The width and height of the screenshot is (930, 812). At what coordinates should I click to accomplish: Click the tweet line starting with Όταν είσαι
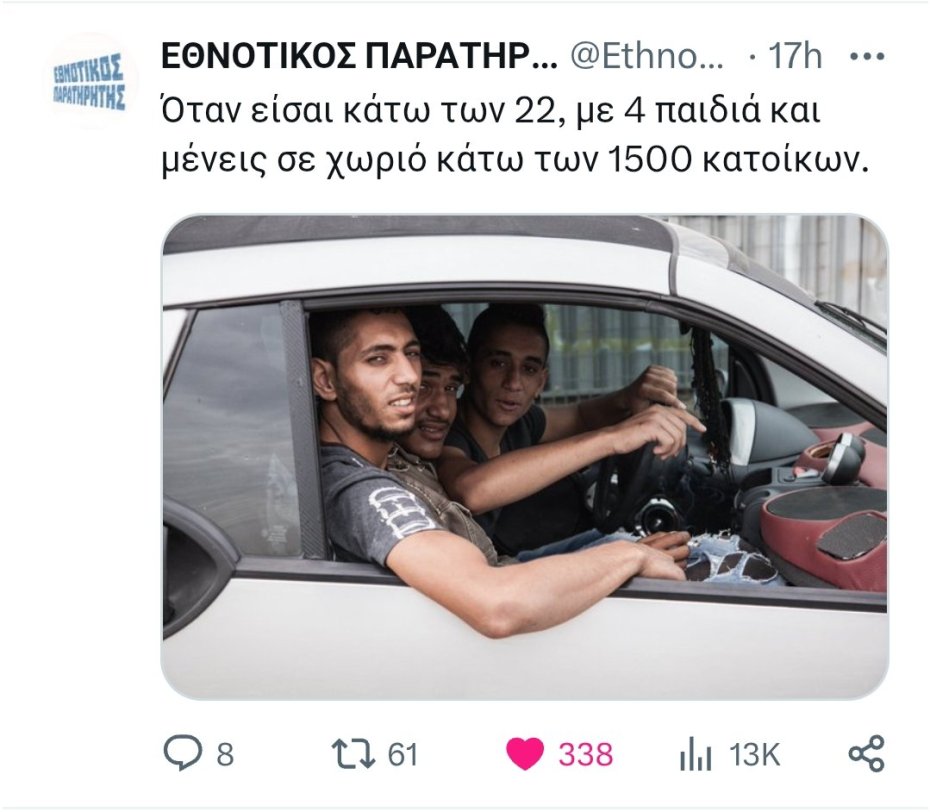[x=491, y=110]
